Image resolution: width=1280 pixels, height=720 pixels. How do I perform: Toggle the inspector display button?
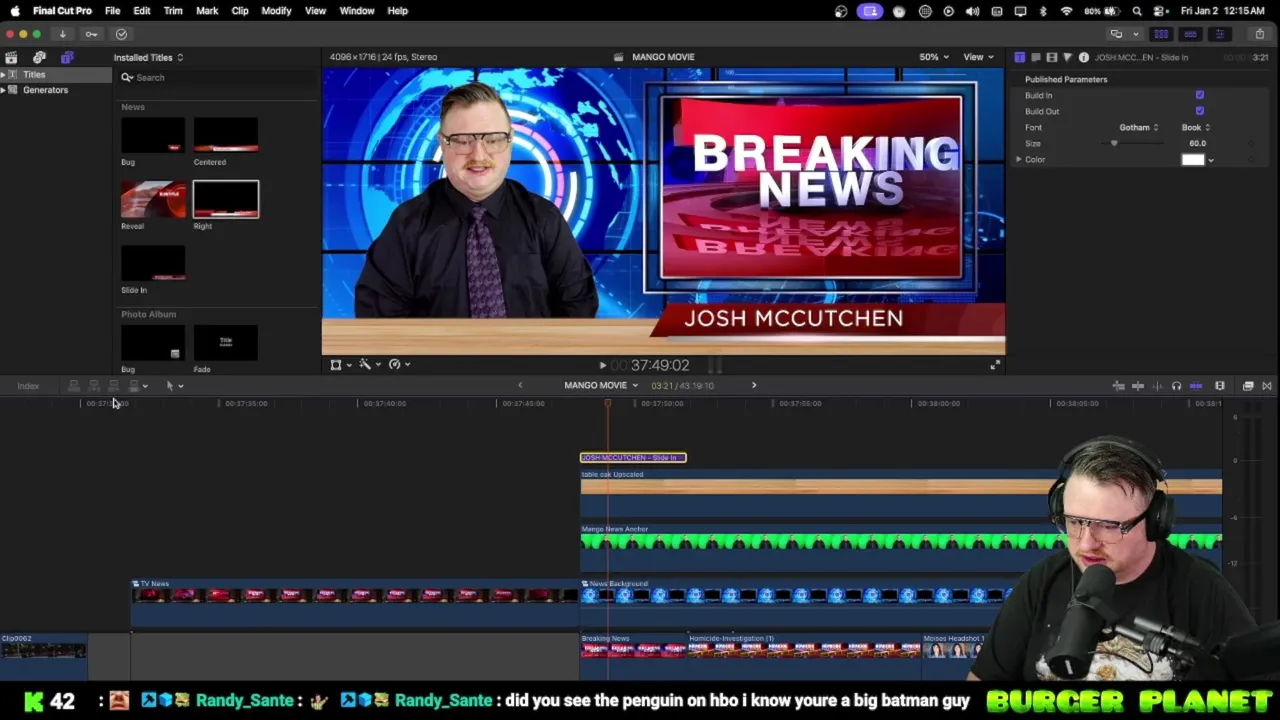(x=1219, y=34)
